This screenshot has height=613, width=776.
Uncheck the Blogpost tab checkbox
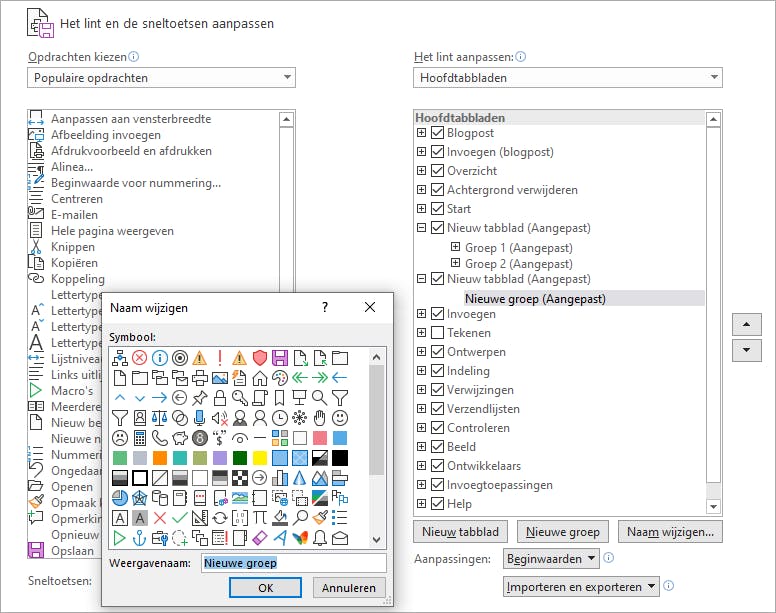[437, 133]
